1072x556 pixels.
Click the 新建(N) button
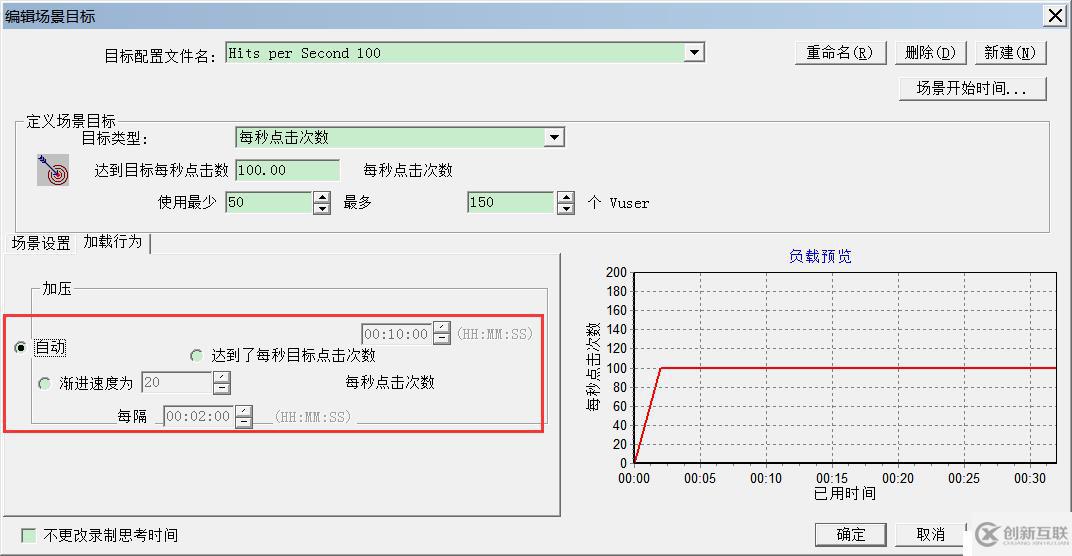tap(1010, 53)
